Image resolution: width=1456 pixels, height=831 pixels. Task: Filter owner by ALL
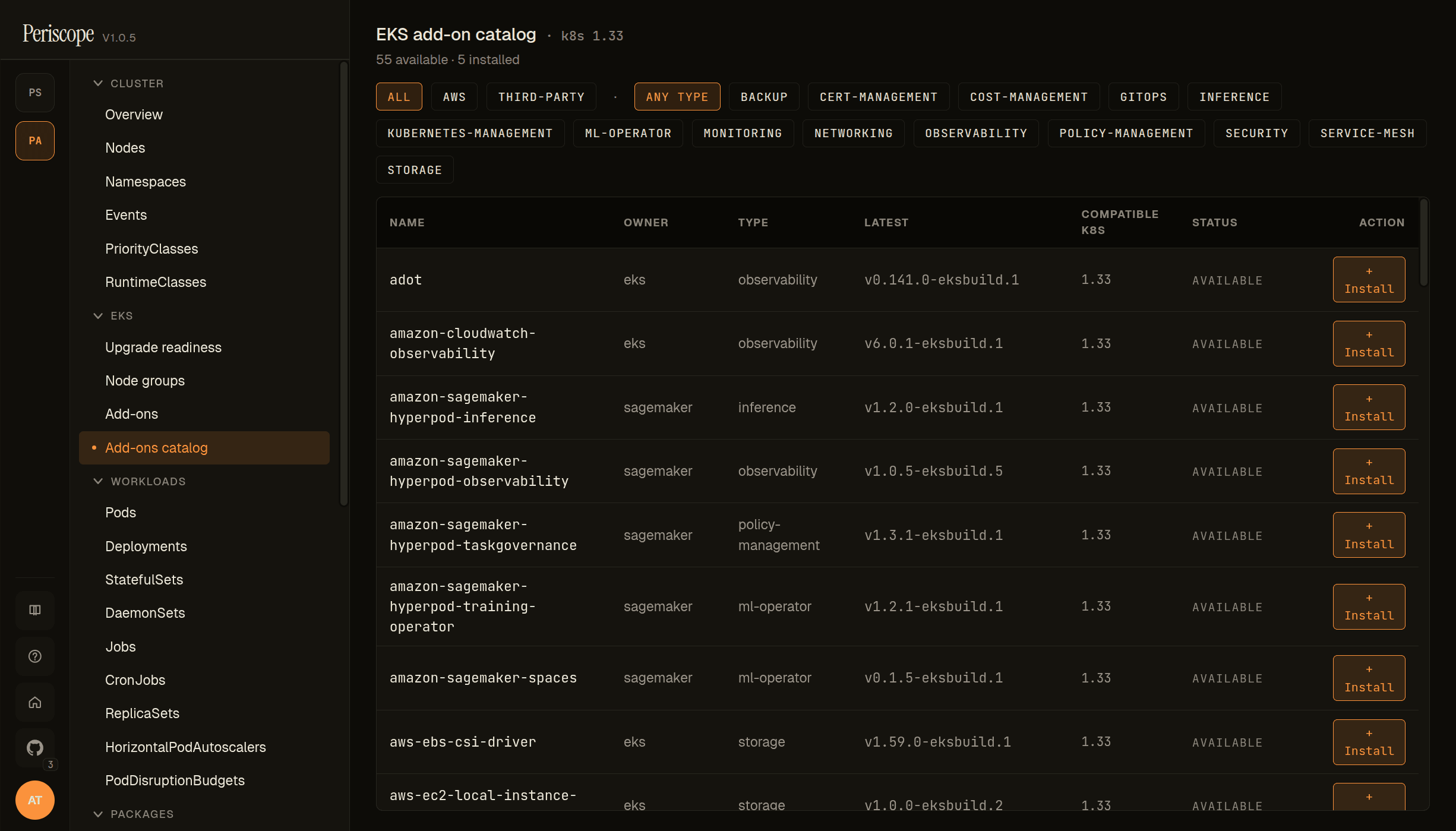click(399, 97)
